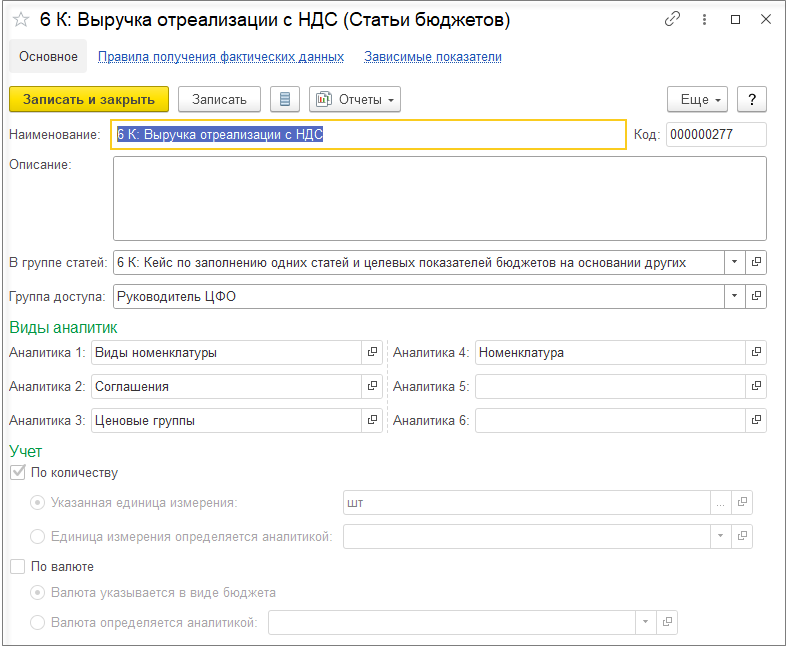Click into the Описание text area
The image size is (786, 646).
click(440, 198)
